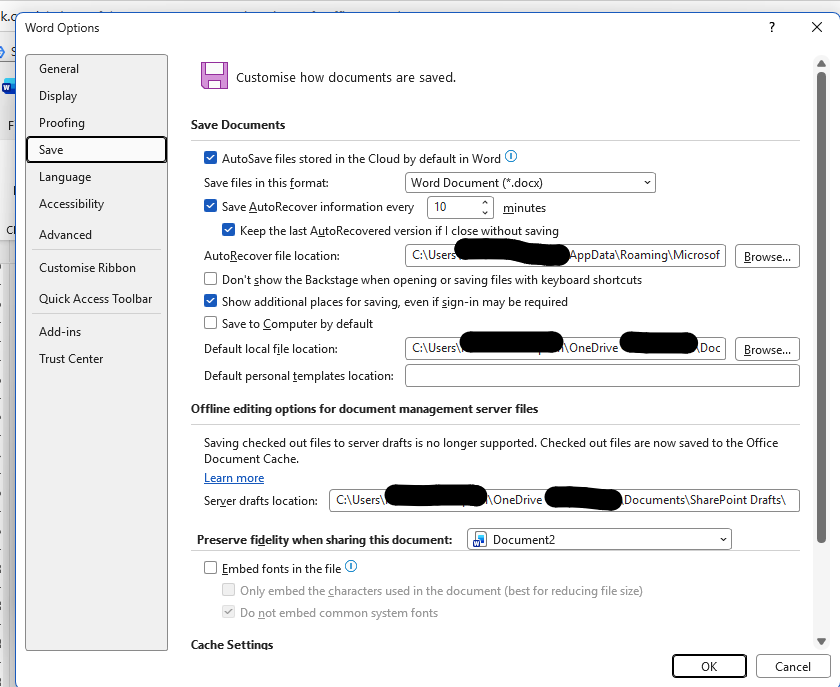Browse for Default local file location
840x687 pixels.
coord(767,349)
